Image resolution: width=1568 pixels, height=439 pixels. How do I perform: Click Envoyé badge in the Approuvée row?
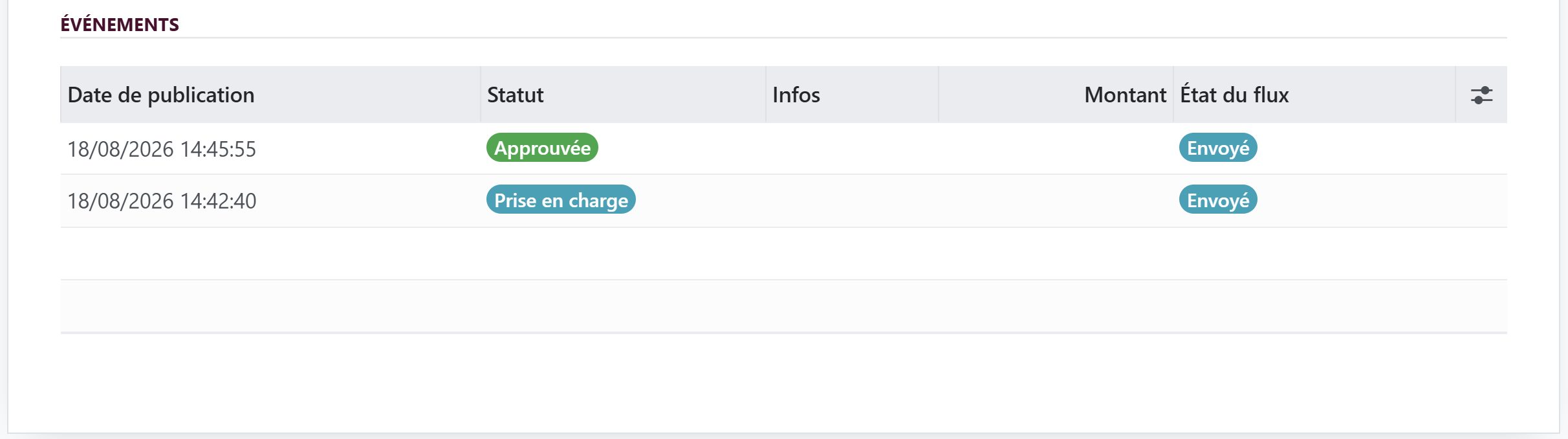(x=1218, y=148)
